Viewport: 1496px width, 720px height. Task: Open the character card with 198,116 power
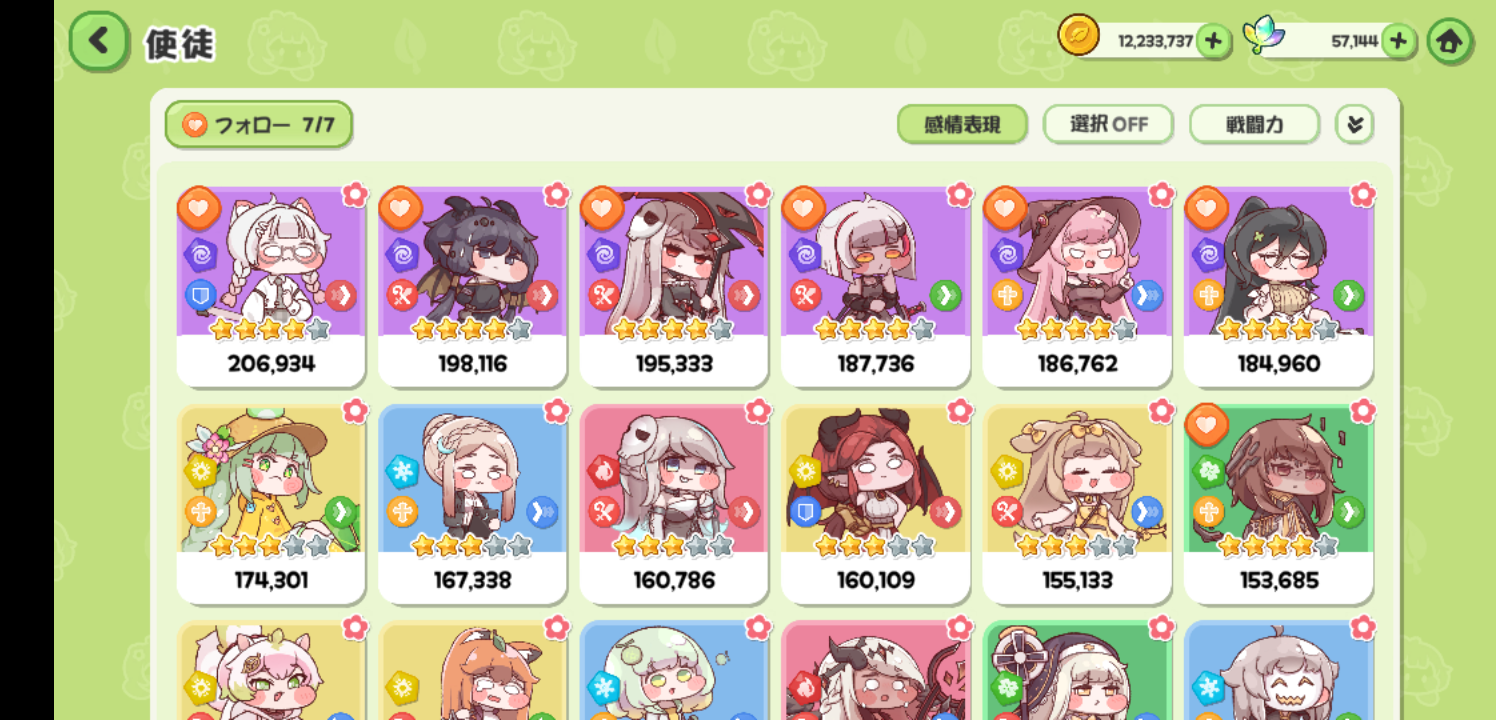[472, 287]
